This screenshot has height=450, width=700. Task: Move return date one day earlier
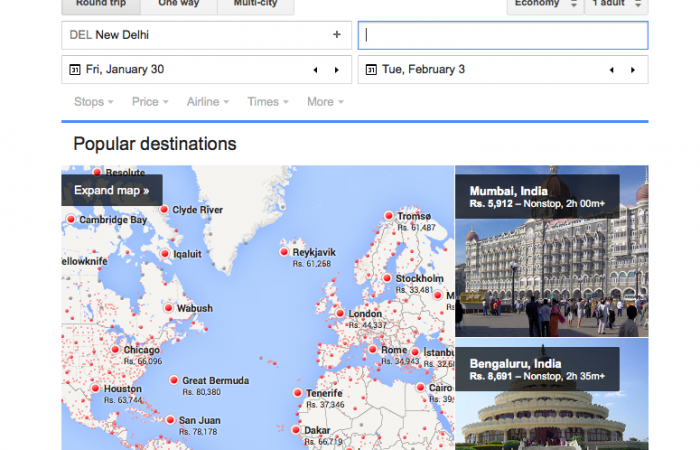[x=612, y=70]
